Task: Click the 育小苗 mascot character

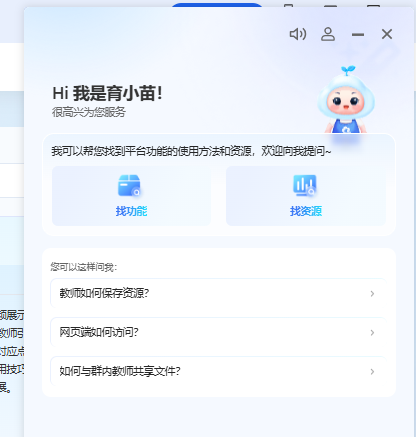Action: tap(346, 100)
